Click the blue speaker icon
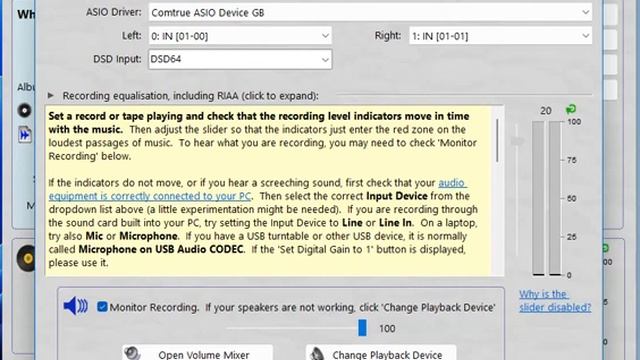This screenshot has height=360, width=640. [x=76, y=306]
